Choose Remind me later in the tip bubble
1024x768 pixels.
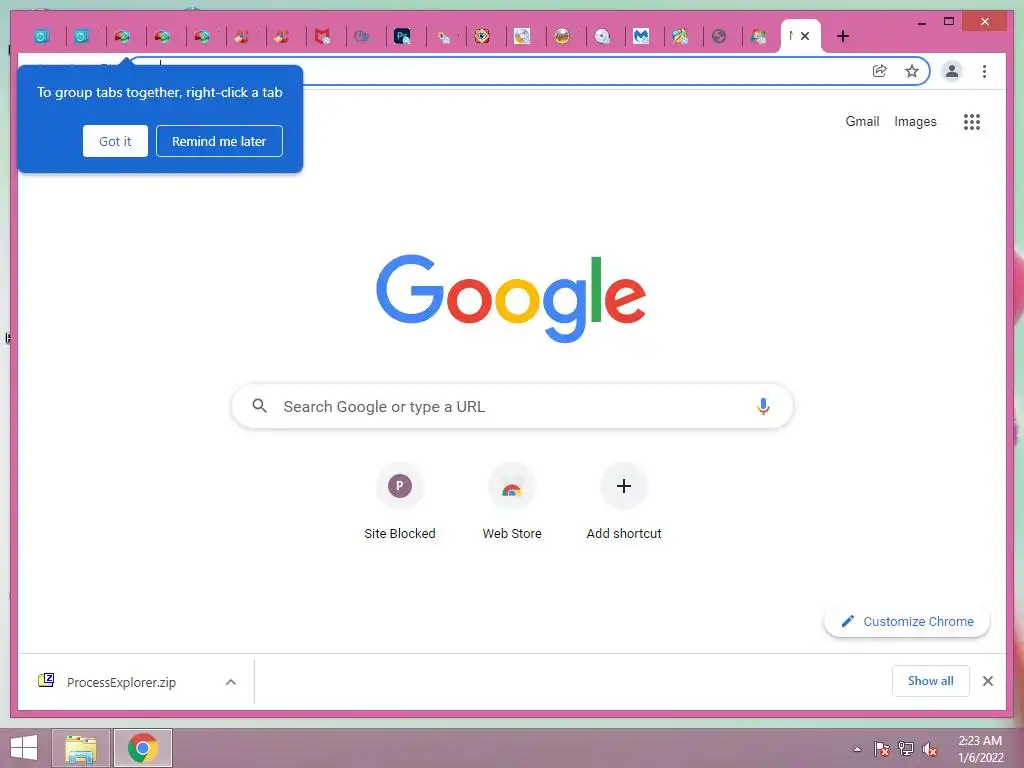point(219,141)
